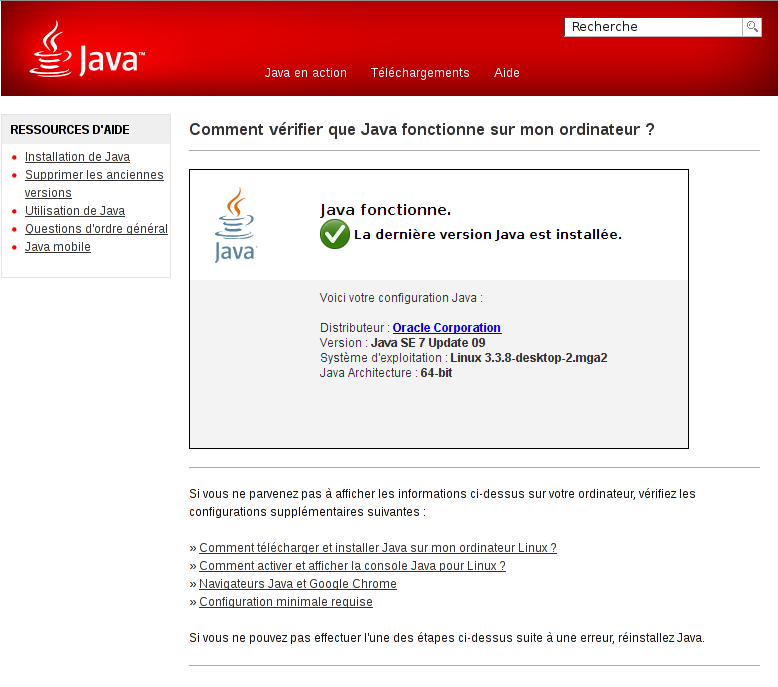Open the Installation de Java link
Viewport: 778px width, 687px height.
[x=77, y=157]
